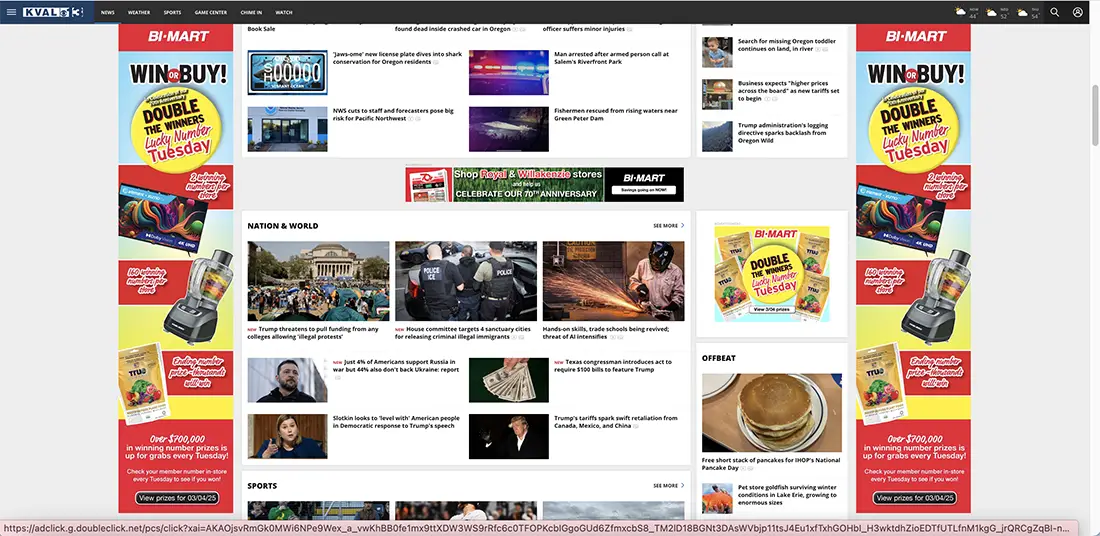The width and height of the screenshot is (1100, 536).
Task: Click SEE MORE in Sports section
Action: [x=665, y=485]
